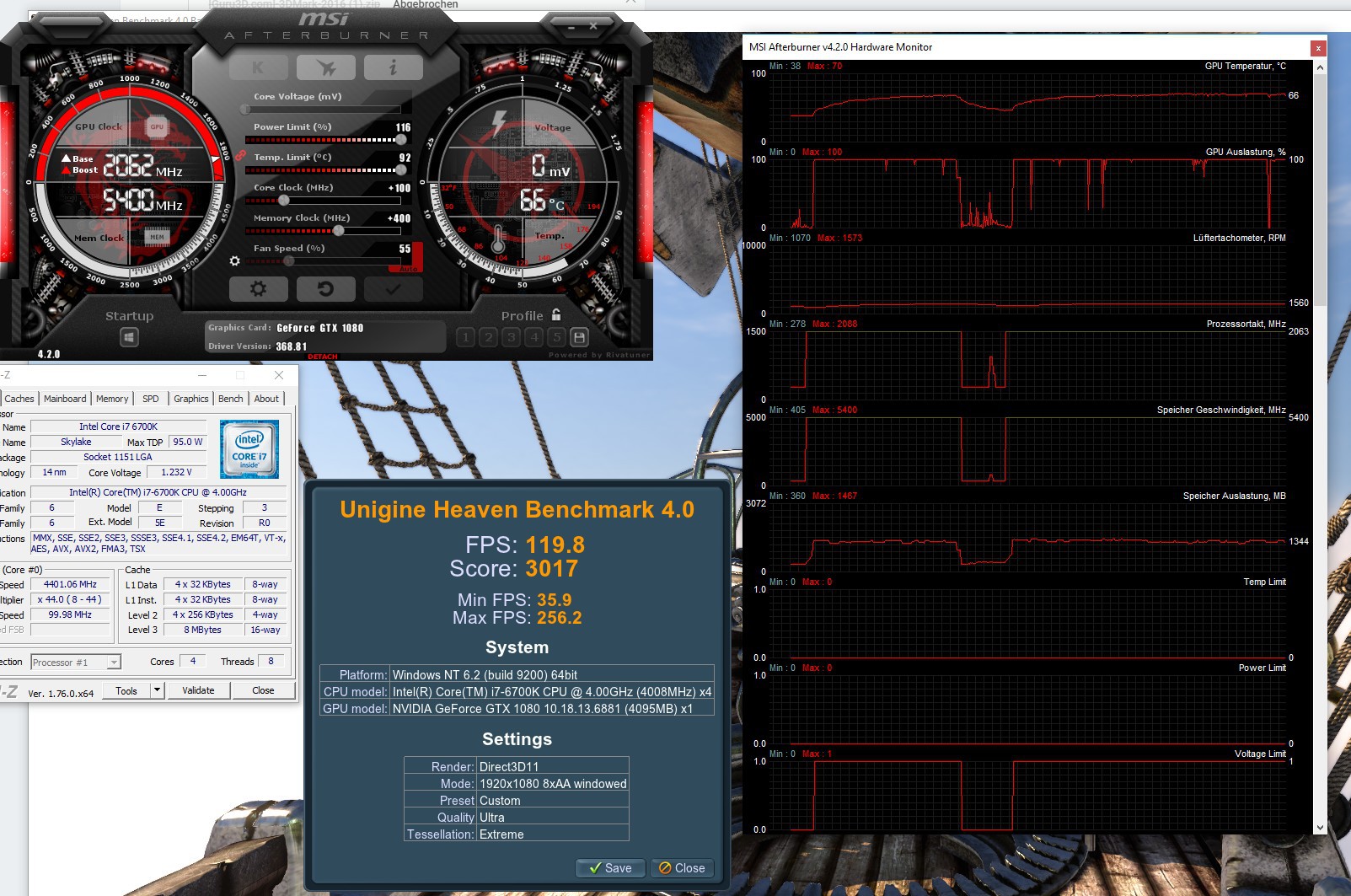Open the Bench tab in CPU-Z
Viewport: 1351px width, 896px height.
point(230,399)
